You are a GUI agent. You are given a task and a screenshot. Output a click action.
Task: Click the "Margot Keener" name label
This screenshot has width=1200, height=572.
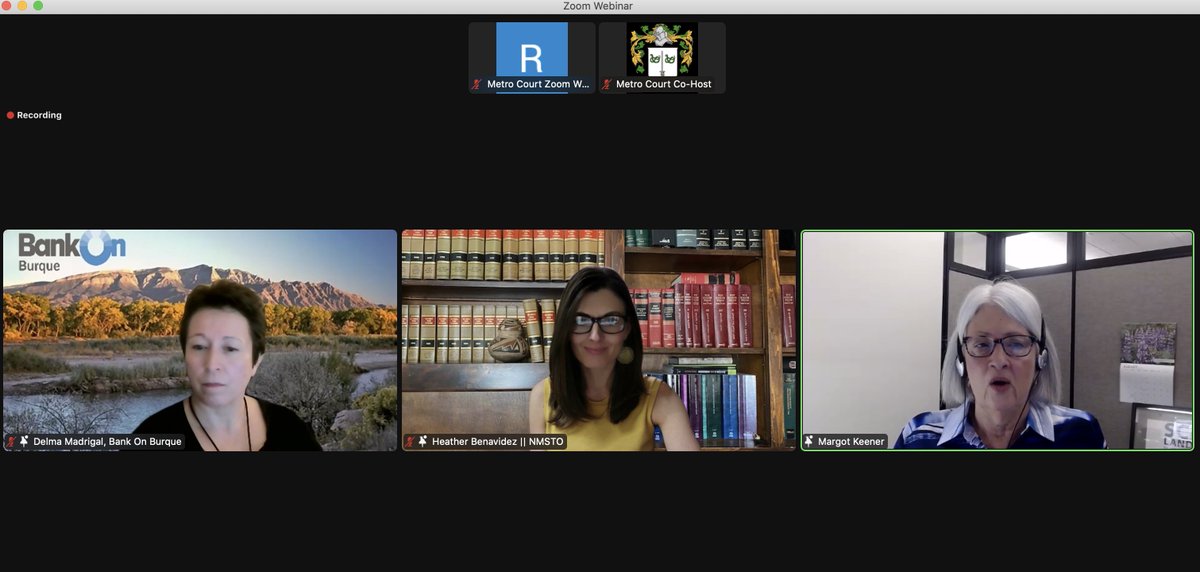pos(851,441)
